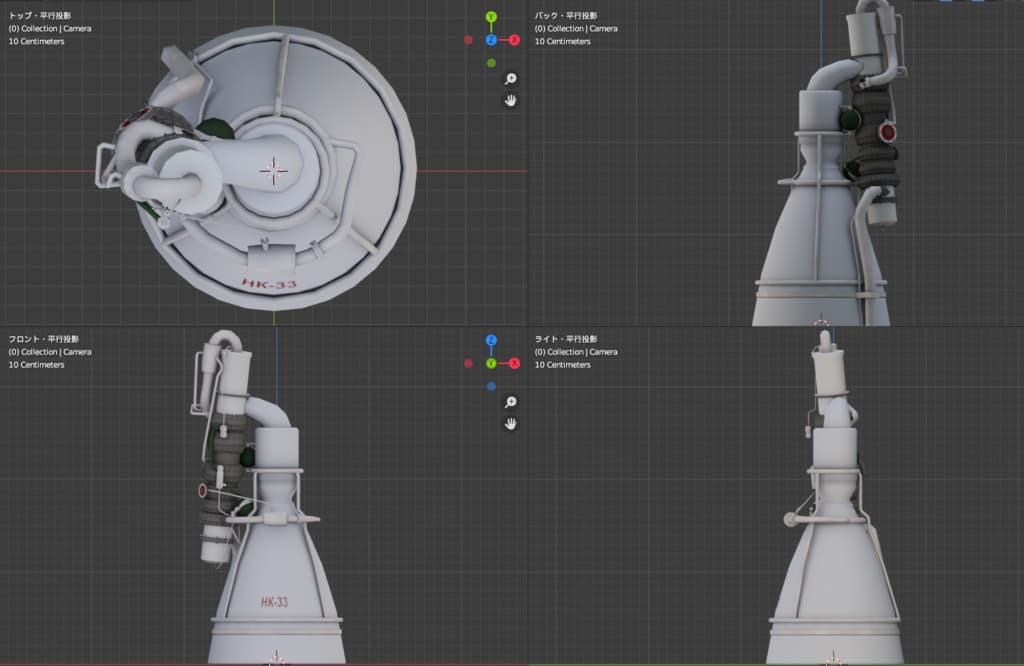Select the negative Y dot in the Top view gizmo

pyautogui.click(x=491, y=63)
